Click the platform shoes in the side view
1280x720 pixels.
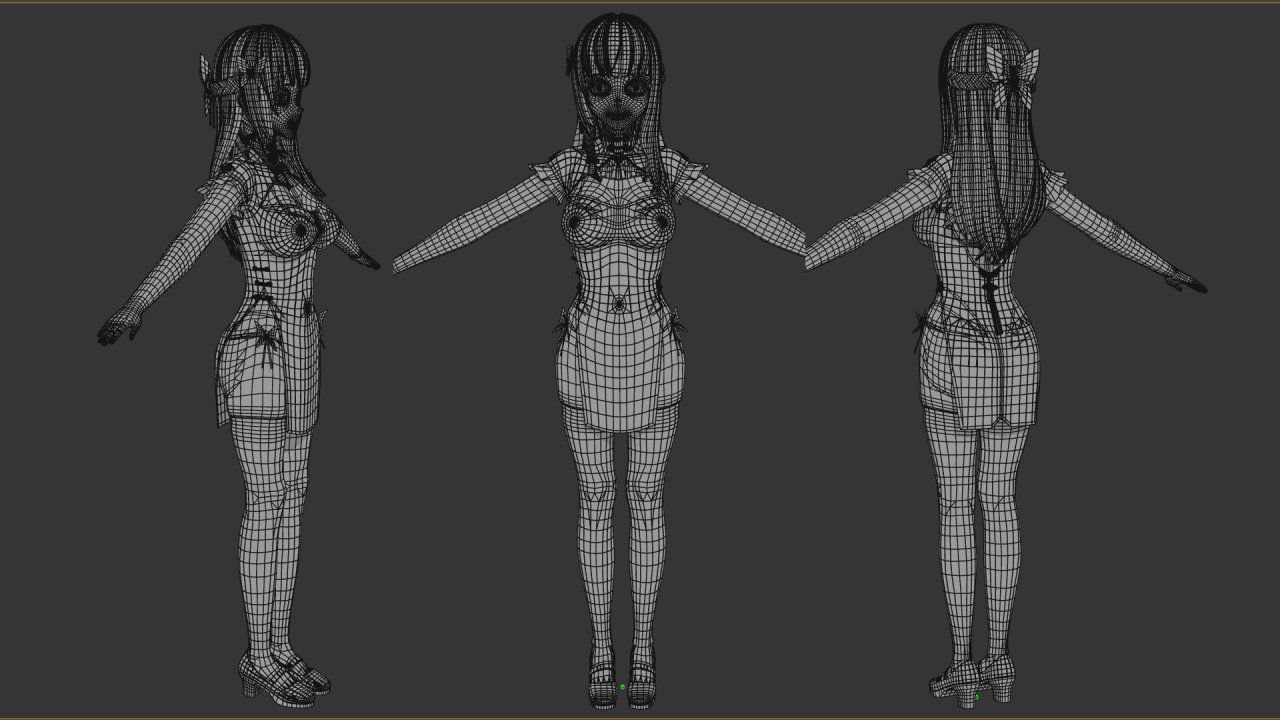pos(285,678)
